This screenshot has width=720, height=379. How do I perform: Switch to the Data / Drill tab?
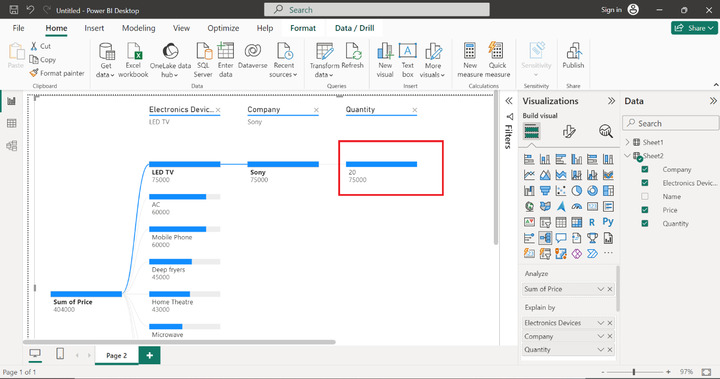click(354, 28)
